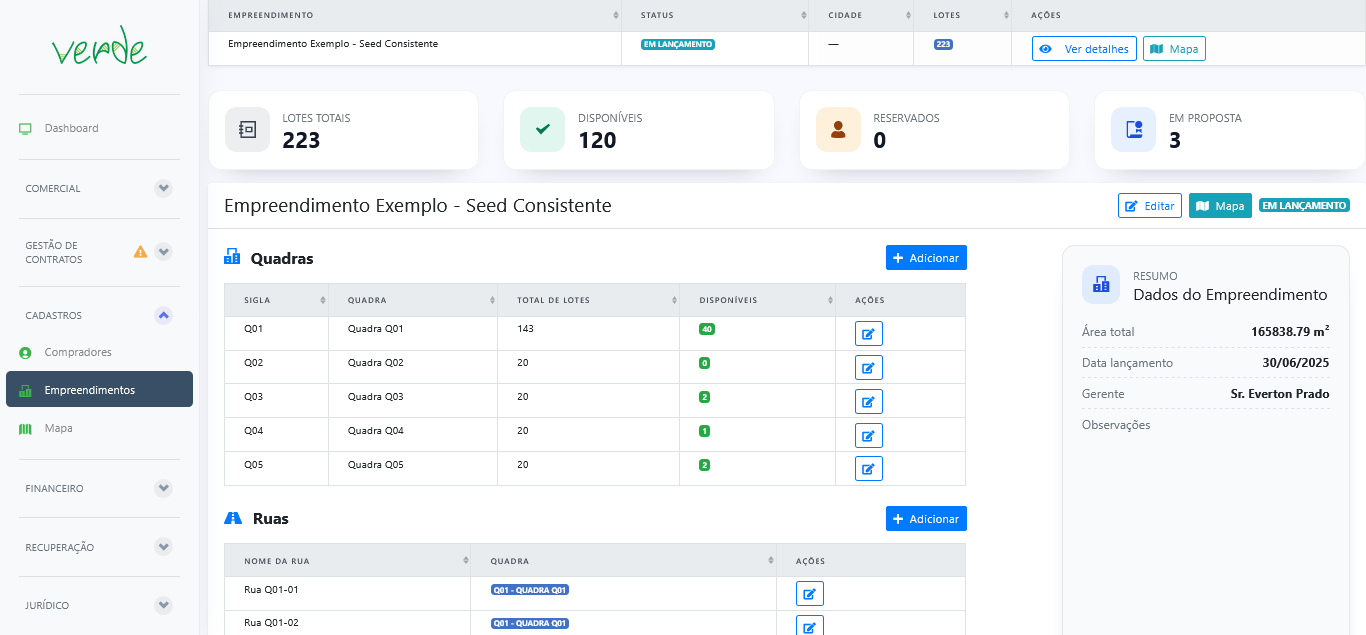
Task: Click edit icon for Quadra Q01 row
Action: click(x=868, y=334)
